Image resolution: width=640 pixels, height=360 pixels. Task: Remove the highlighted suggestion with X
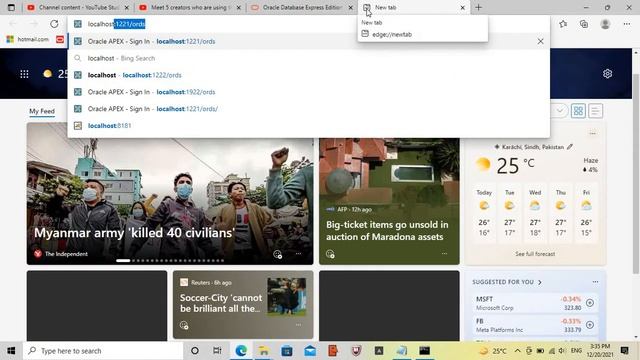tap(540, 41)
